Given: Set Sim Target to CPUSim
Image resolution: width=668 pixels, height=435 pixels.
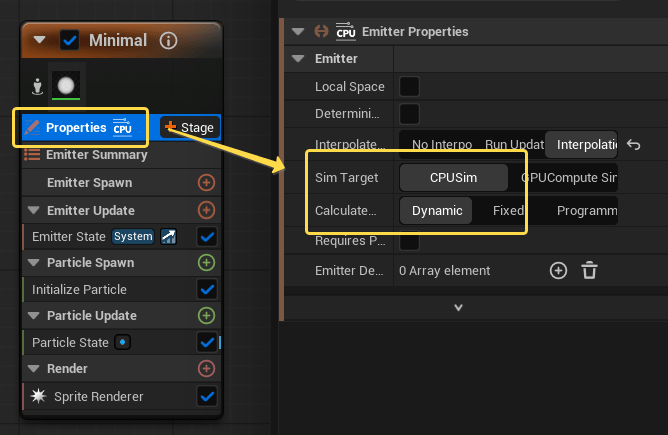Looking at the screenshot, I should pos(454,178).
